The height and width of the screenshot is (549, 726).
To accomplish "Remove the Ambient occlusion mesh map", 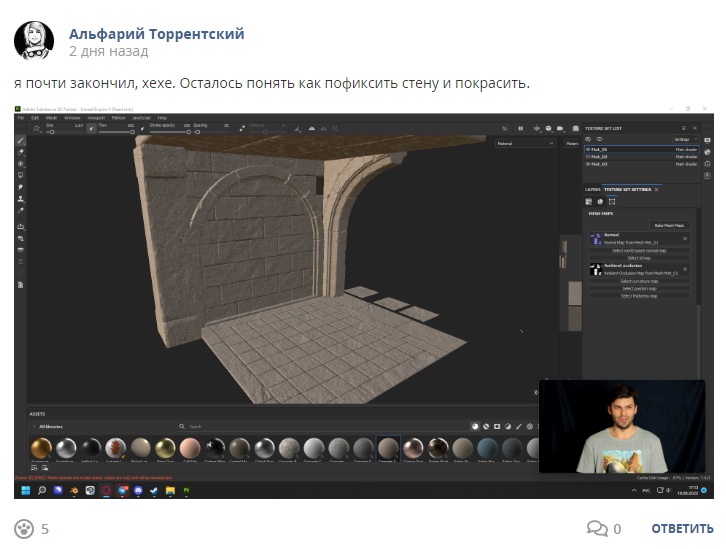I will (685, 269).
